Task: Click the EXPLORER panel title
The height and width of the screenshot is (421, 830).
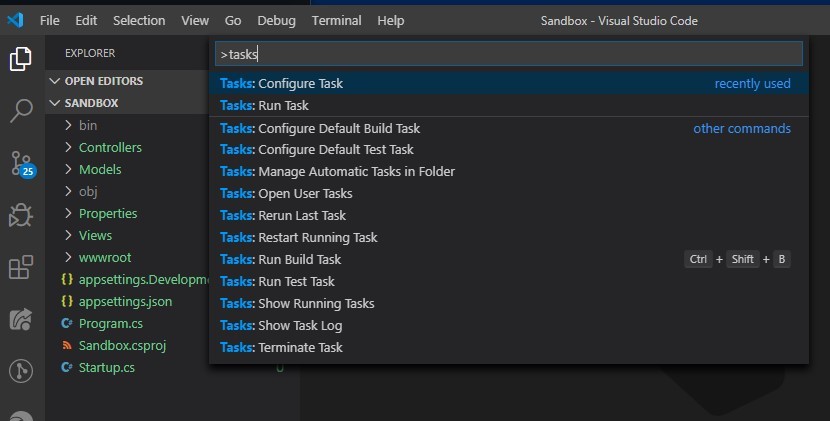Action: [90, 53]
